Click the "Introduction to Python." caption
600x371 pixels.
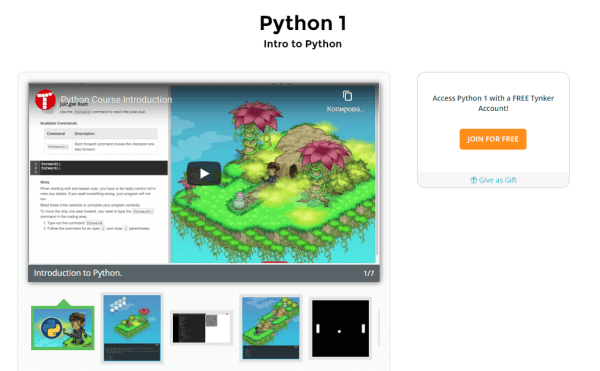[78, 273]
